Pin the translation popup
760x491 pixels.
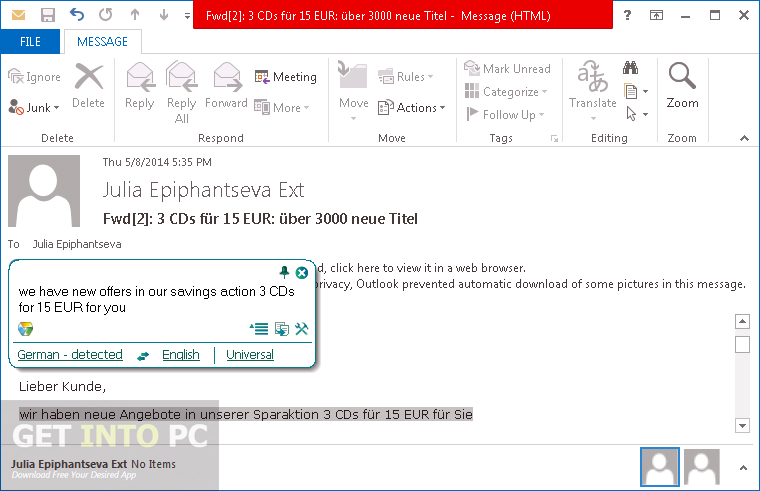[x=285, y=272]
